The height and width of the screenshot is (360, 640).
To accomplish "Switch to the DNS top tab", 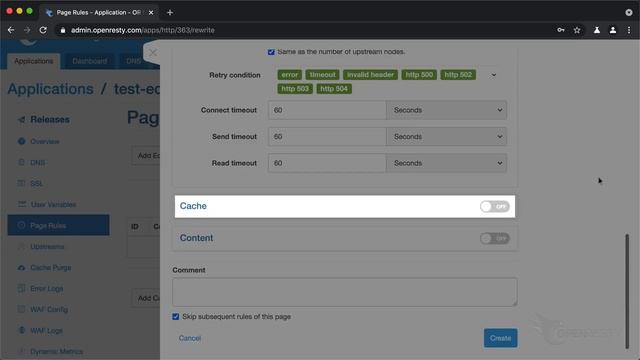I will (133, 61).
